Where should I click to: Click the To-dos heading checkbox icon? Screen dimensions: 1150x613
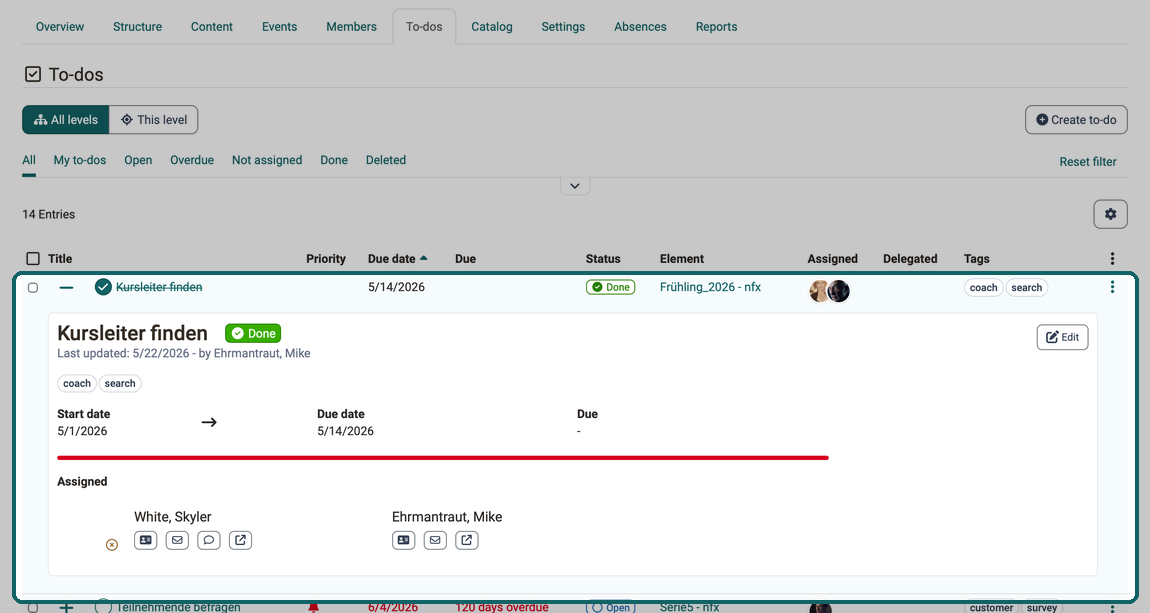(33, 74)
